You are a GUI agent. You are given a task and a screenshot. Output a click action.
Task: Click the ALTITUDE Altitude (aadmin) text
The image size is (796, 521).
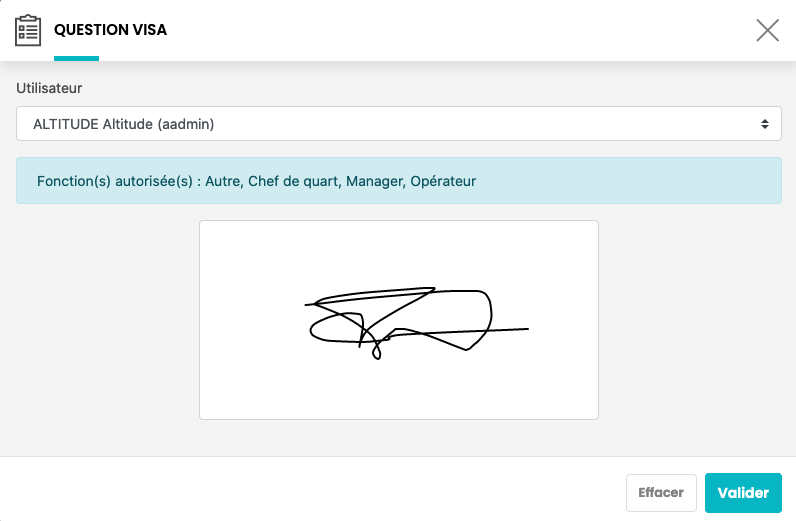pyautogui.click(x=124, y=124)
